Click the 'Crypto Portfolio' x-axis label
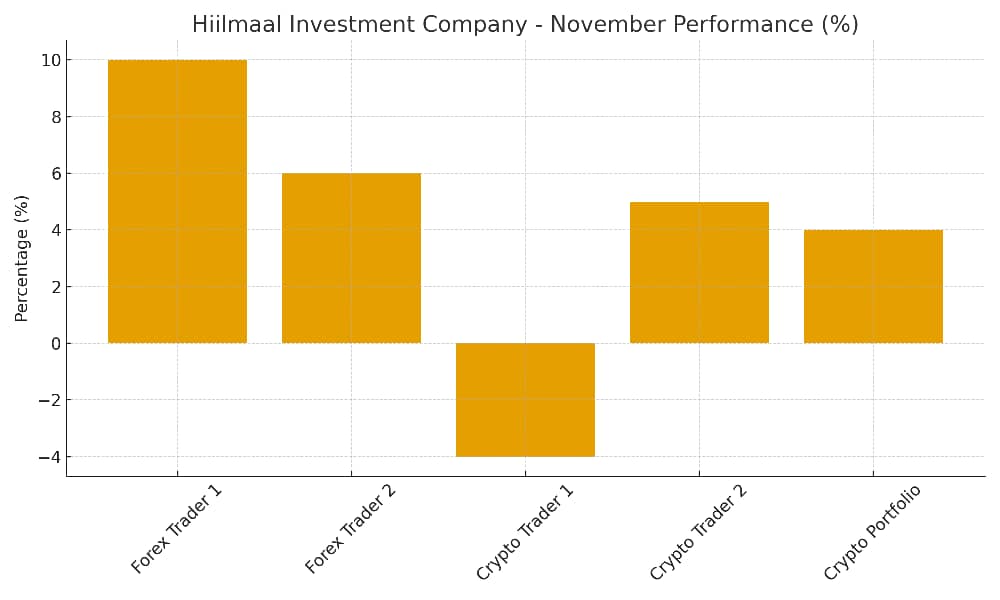This screenshot has height=600, width=1000. pos(873,532)
